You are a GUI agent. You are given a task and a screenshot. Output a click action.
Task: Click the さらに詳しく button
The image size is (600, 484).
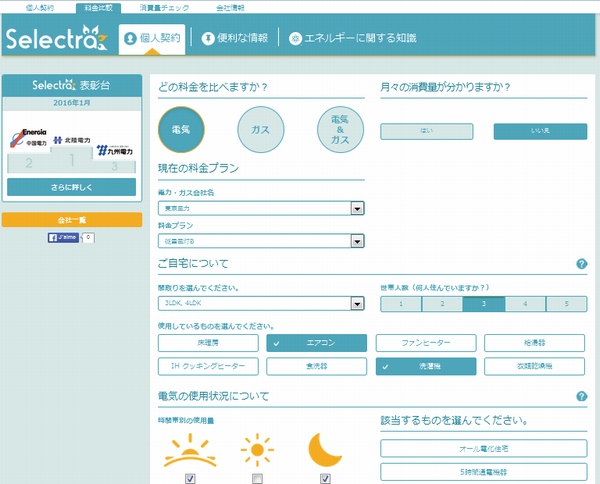(x=71, y=187)
